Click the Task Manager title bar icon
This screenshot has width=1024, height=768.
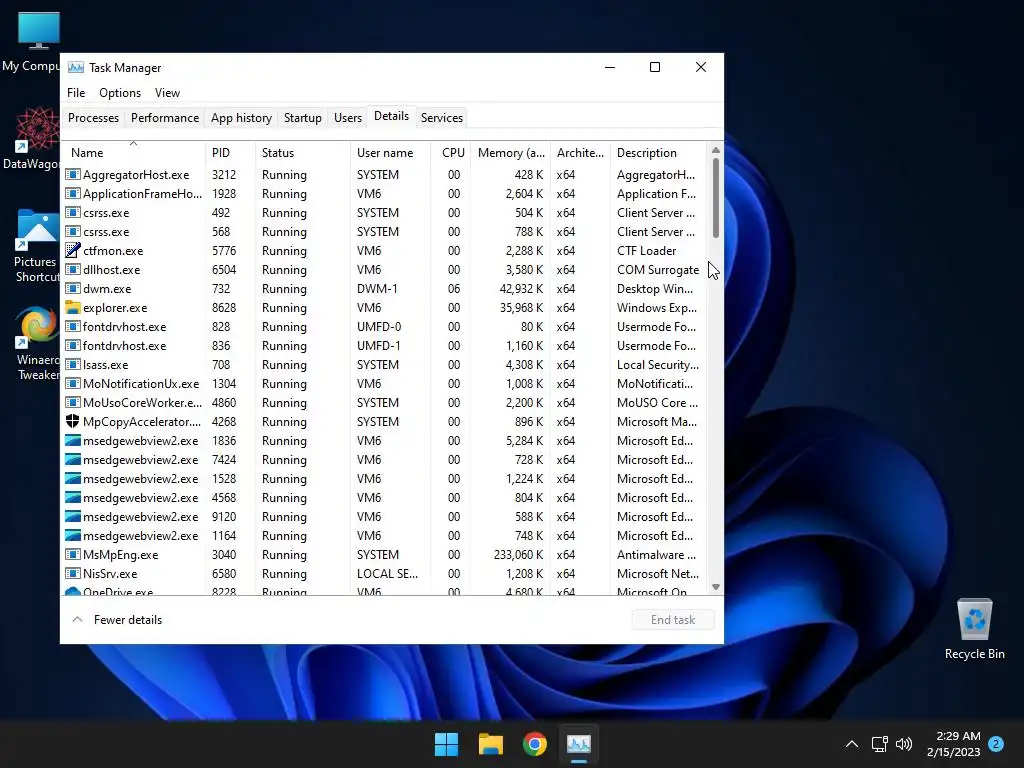click(x=76, y=67)
